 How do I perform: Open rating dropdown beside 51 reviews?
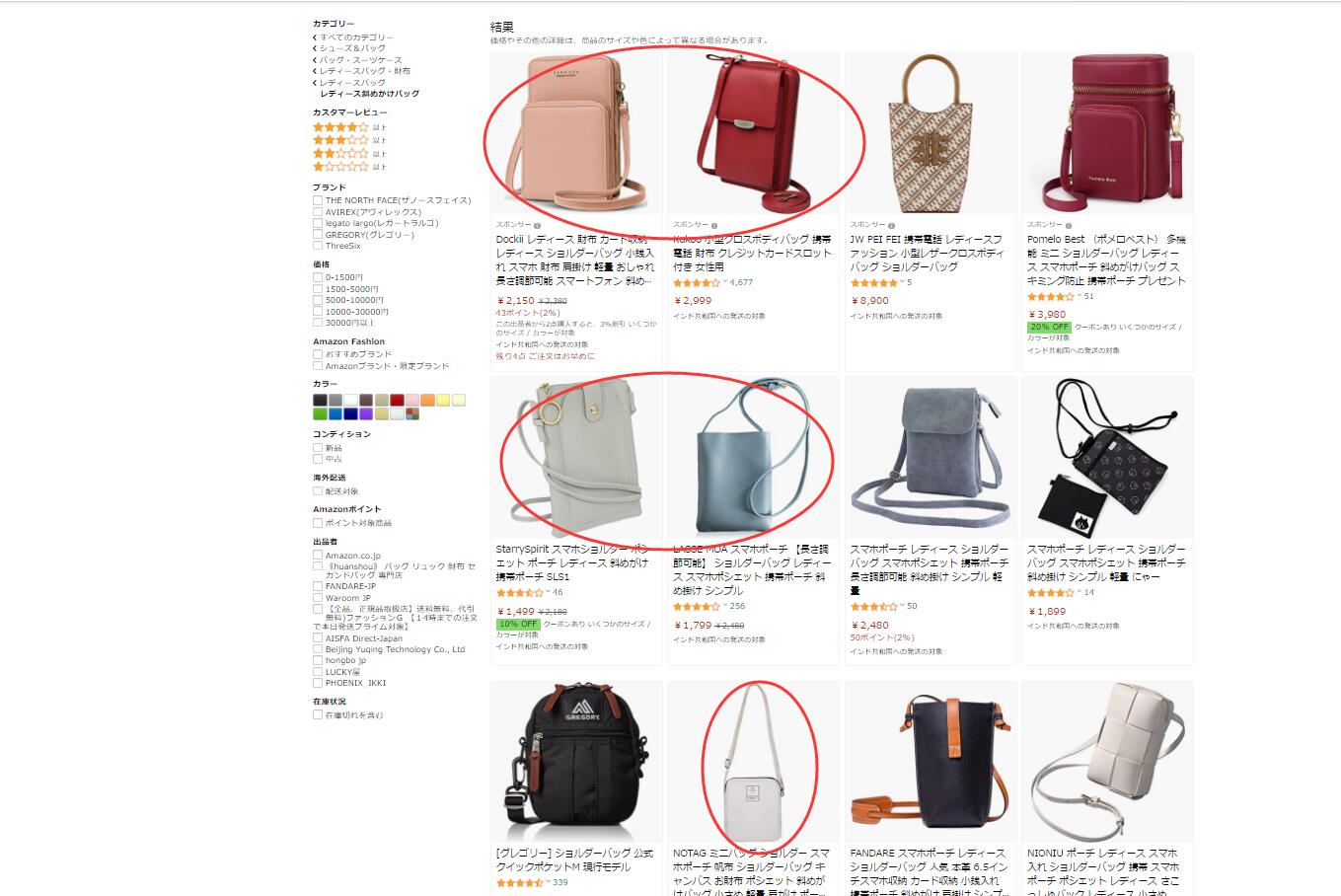(1080, 296)
